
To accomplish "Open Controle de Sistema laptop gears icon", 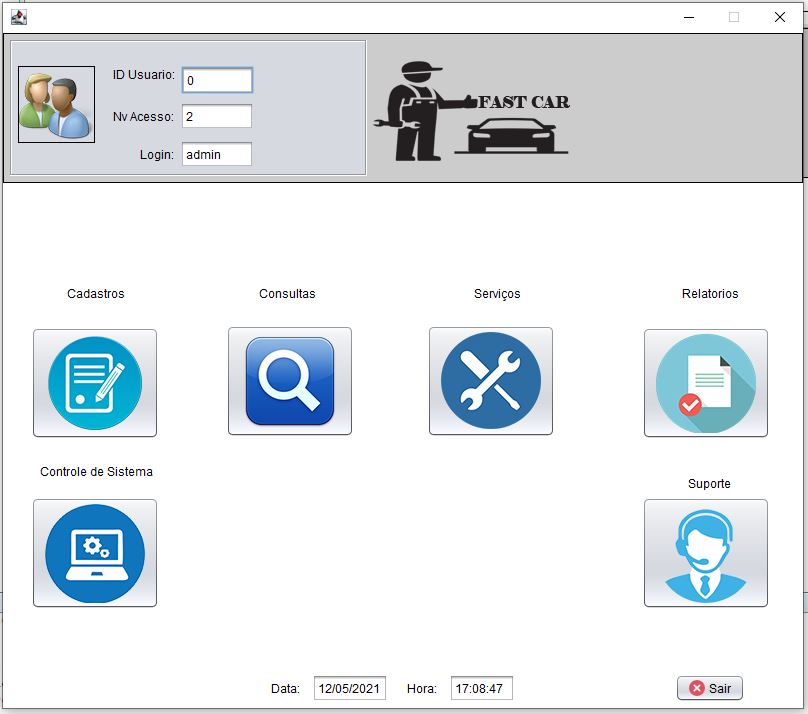I will click(95, 553).
